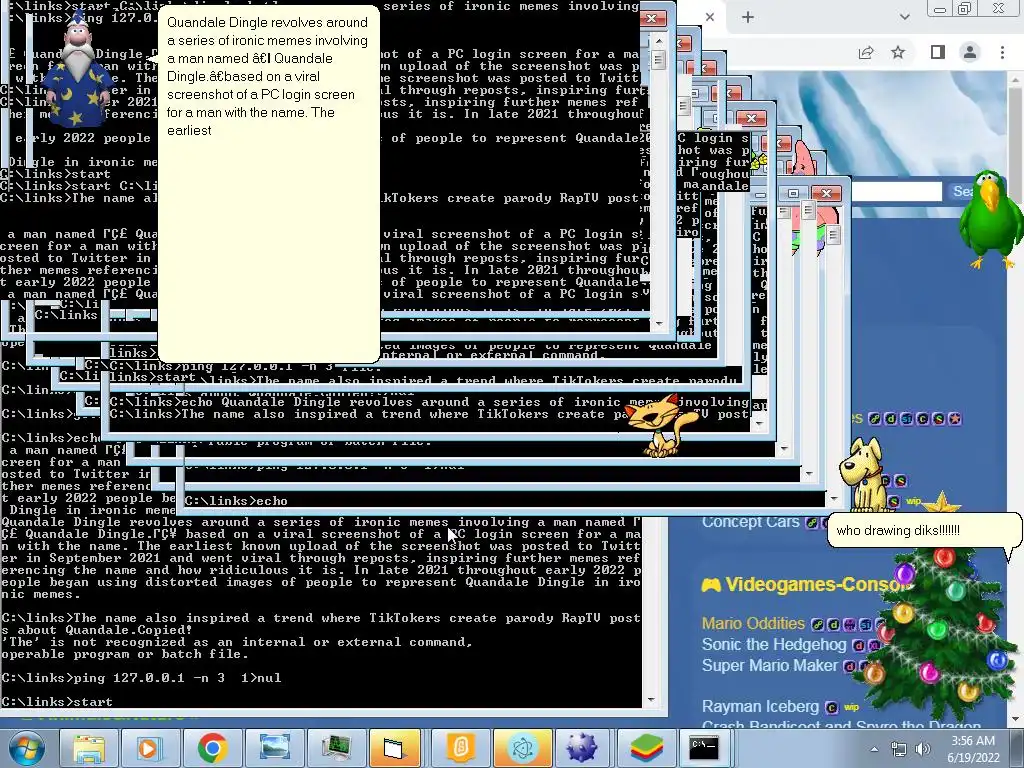1024x768 pixels.
Task: Open the green-screen monitor taskbar icon
Action: click(x=336, y=748)
